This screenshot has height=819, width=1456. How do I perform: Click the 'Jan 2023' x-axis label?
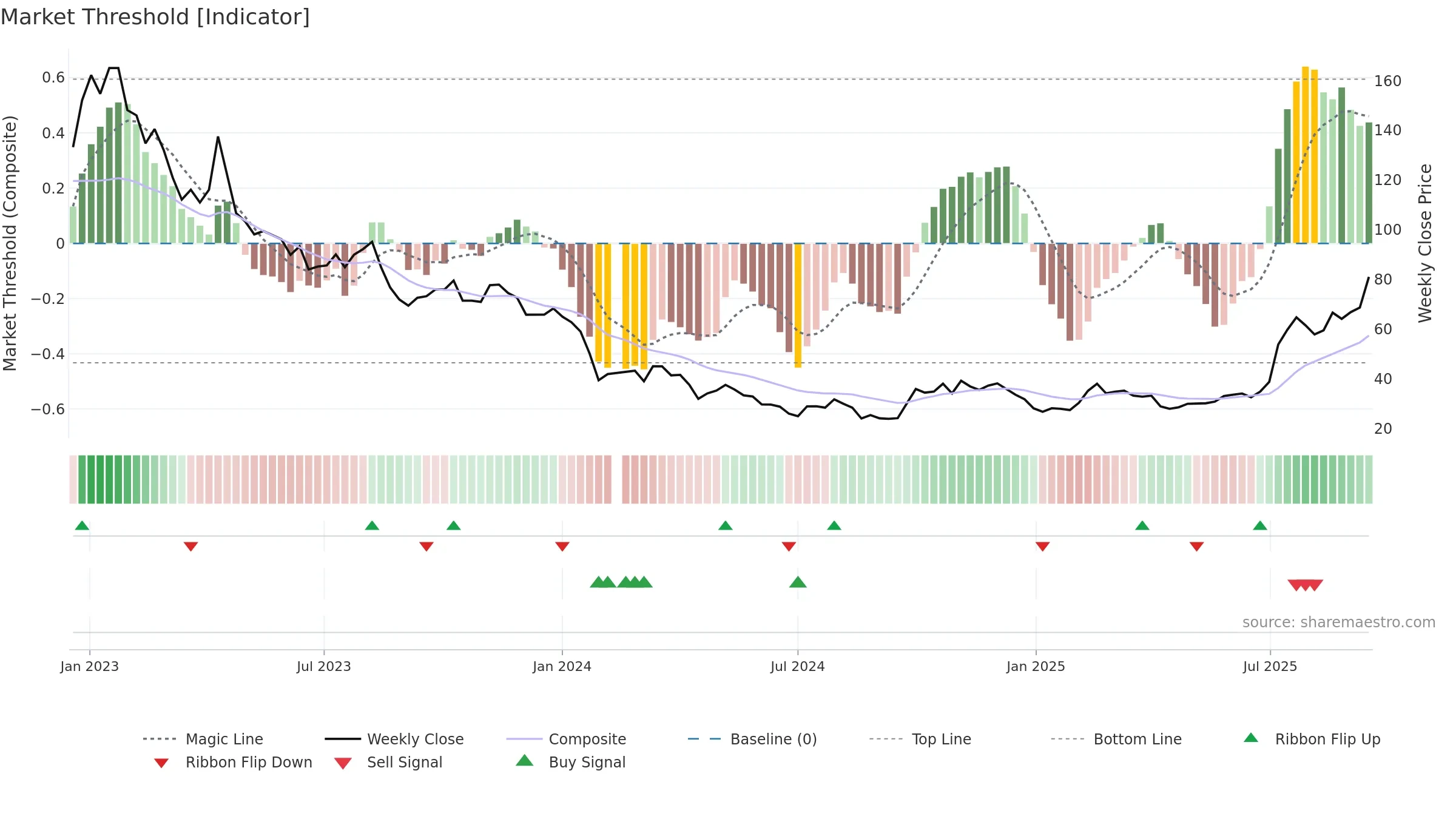pyautogui.click(x=90, y=666)
